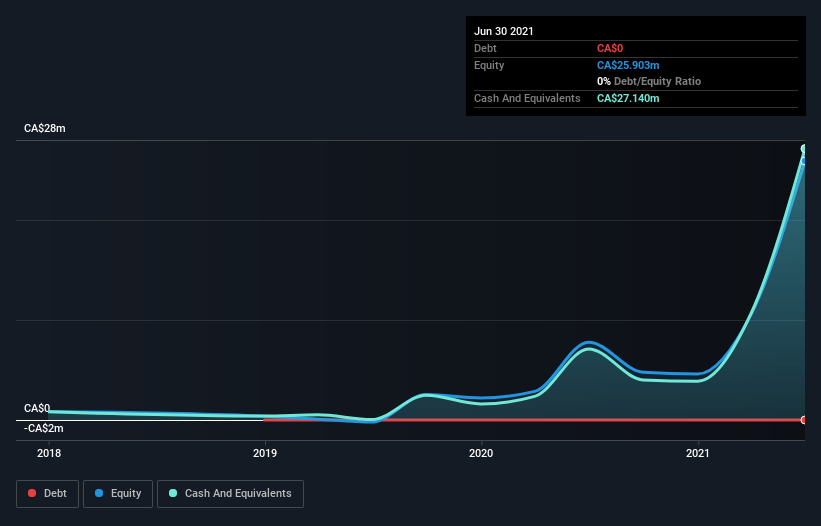Click the tooltip Cash And Equivalents label
This screenshot has width=821, height=526.
(527, 98)
